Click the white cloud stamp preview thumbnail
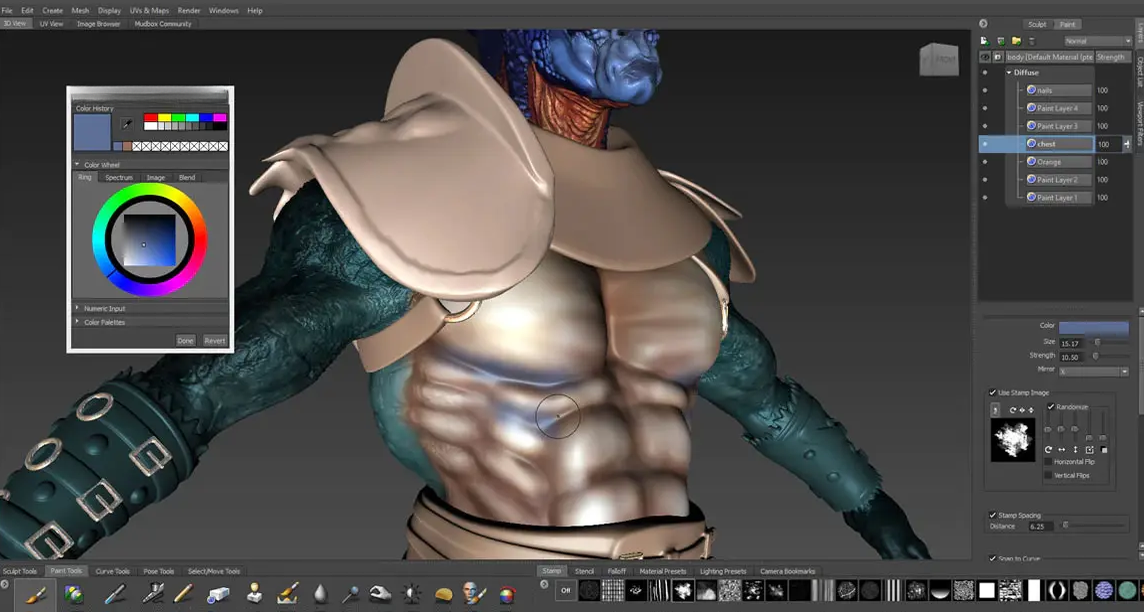Image resolution: width=1144 pixels, height=612 pixels. [x=1013, y=440]
